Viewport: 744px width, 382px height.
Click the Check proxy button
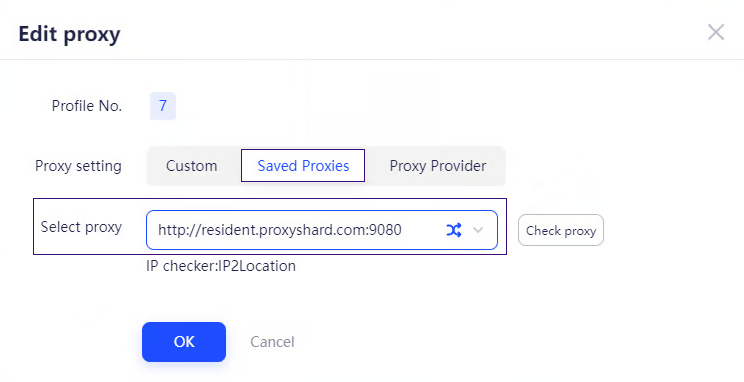click(561, 230)
